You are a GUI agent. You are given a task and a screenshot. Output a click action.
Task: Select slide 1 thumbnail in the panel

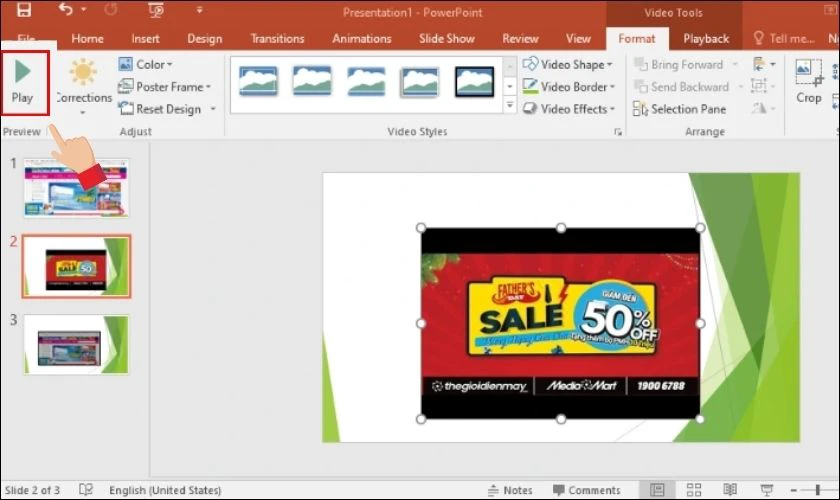[76, 188]
